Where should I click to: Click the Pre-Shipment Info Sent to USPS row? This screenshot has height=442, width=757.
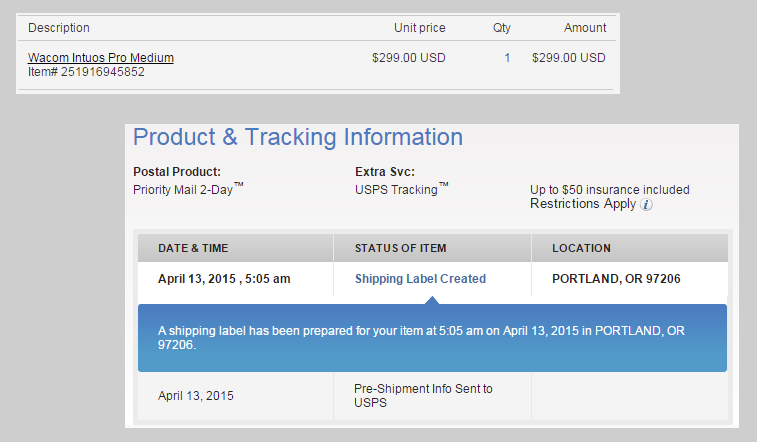[x=433, y=396]
